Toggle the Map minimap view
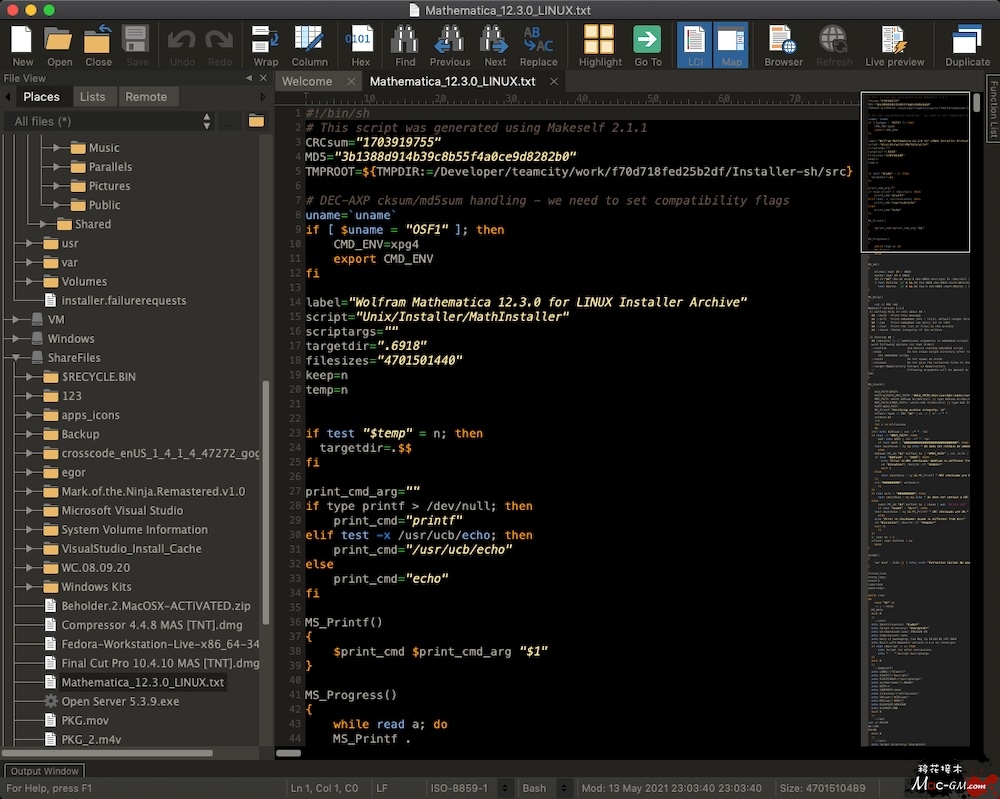 pyautogui.click(x=731, y=45)
